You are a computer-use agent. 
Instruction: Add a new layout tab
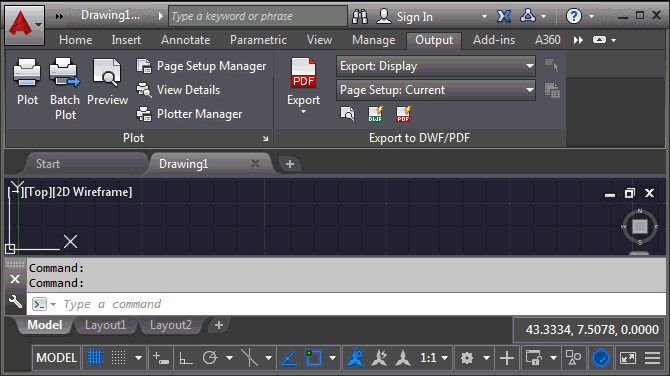(219, 325)
